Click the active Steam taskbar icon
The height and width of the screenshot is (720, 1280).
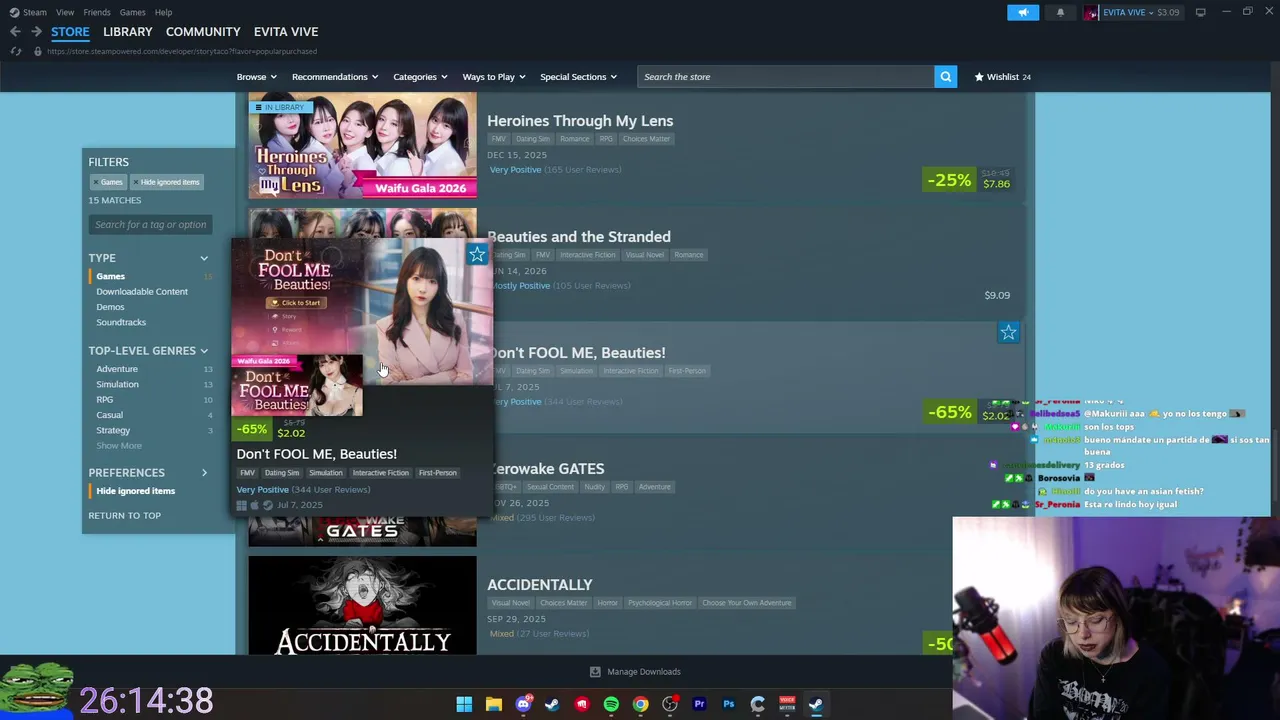[x=816, y=704]
